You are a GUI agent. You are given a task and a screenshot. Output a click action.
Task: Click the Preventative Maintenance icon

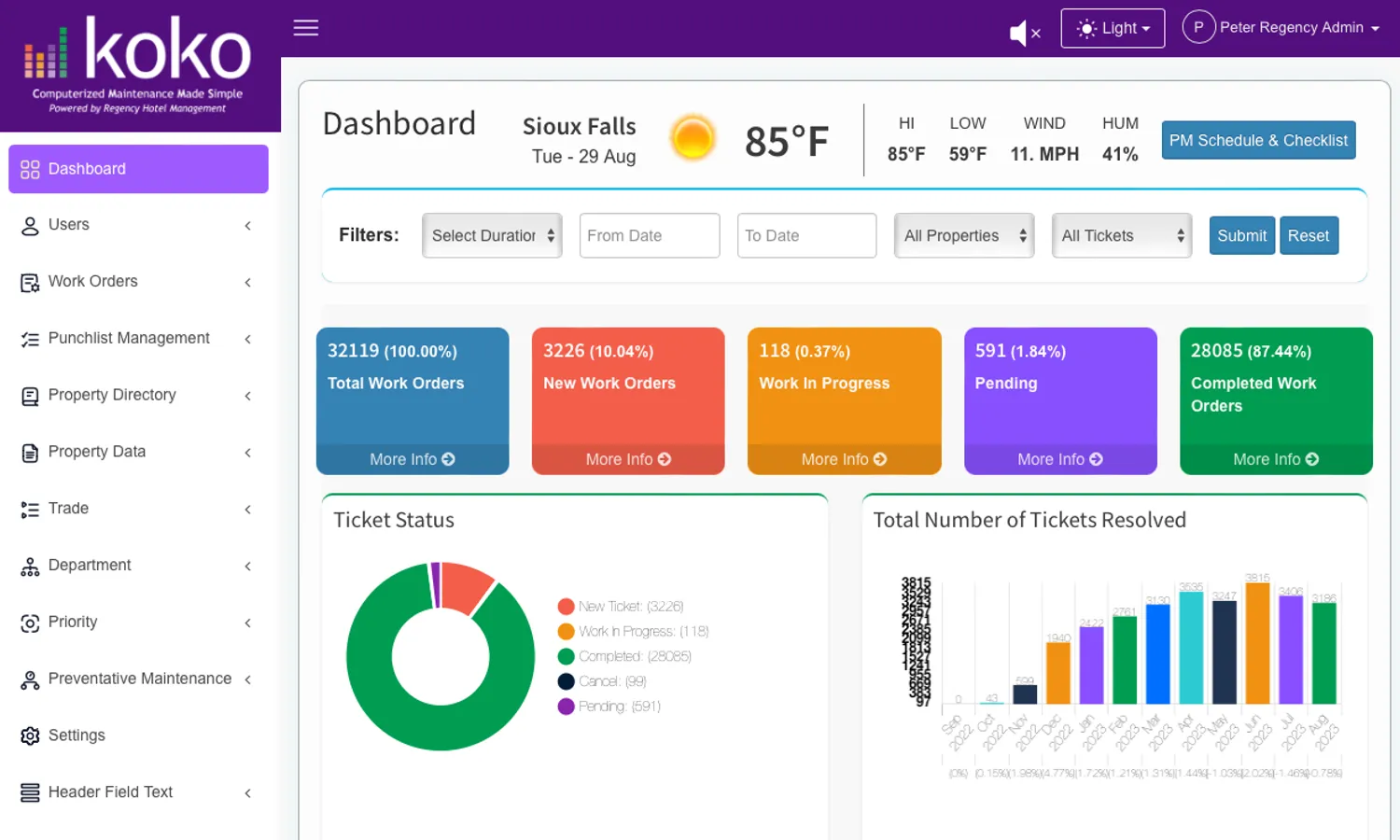[x=30, y=680]
